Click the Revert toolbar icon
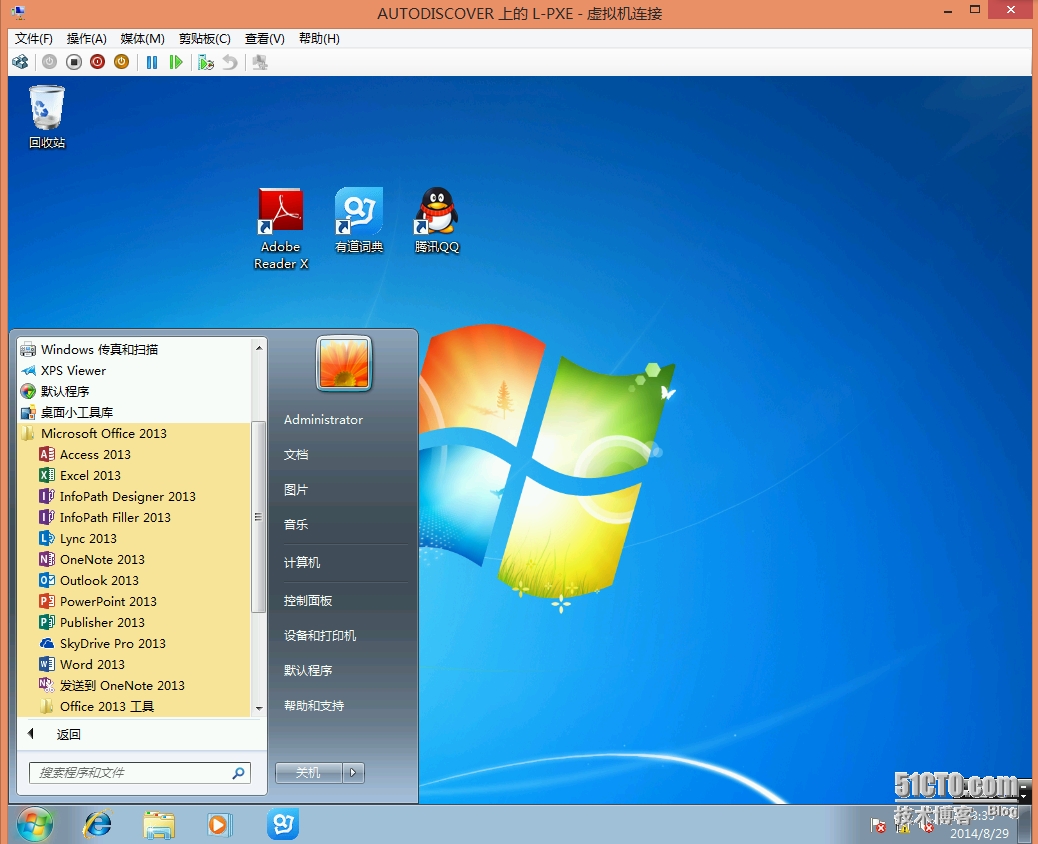This screenshot has height=844, width=1038. 230,62
